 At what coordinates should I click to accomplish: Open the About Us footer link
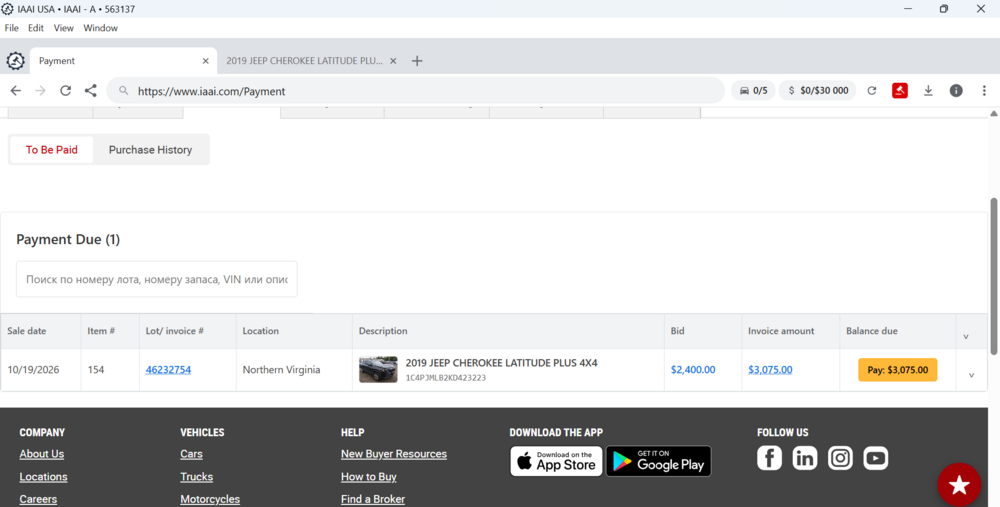point(41,454)
